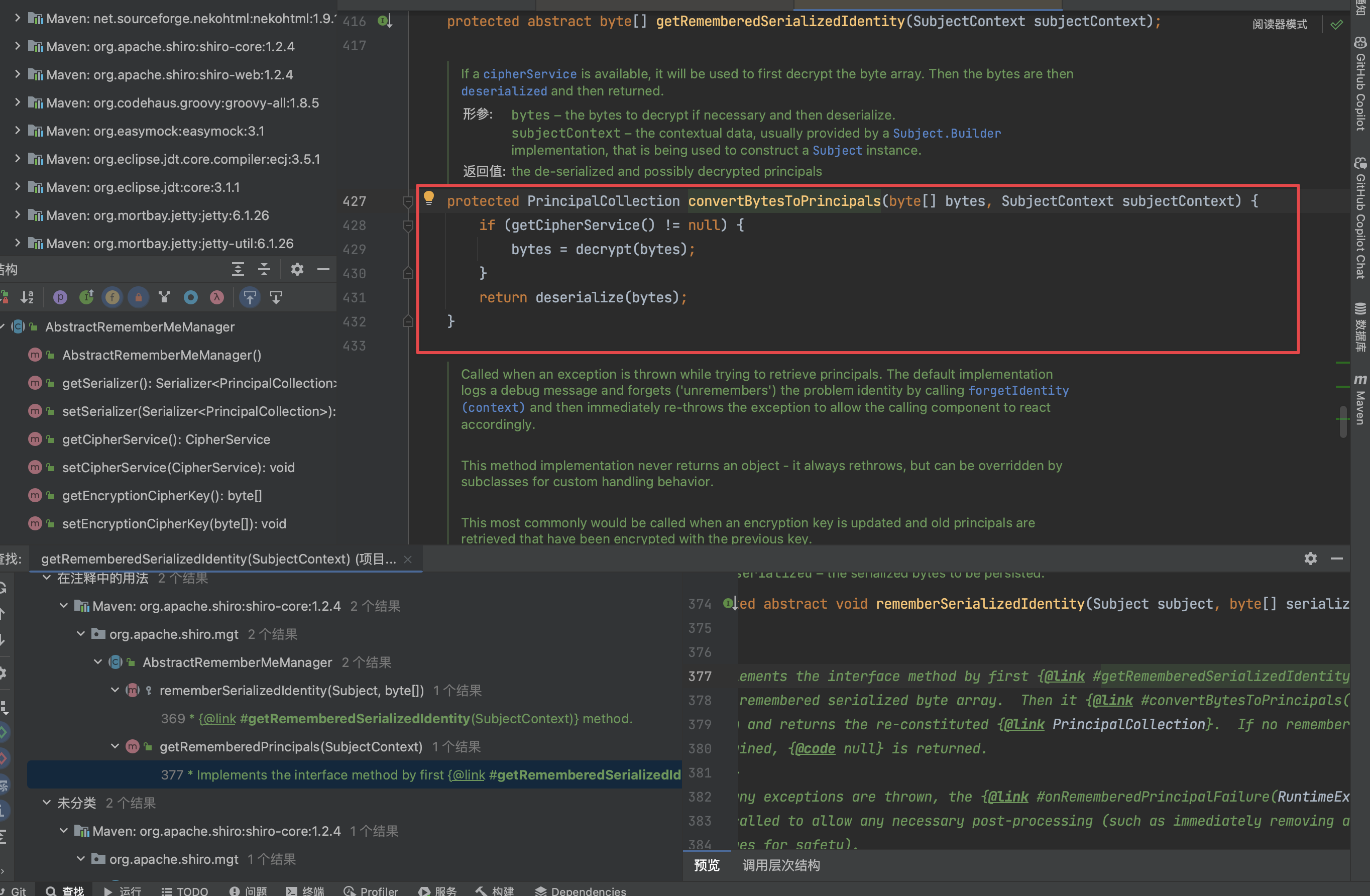Click forgetIdentity link in documentation

click(x=1018, y=390)
